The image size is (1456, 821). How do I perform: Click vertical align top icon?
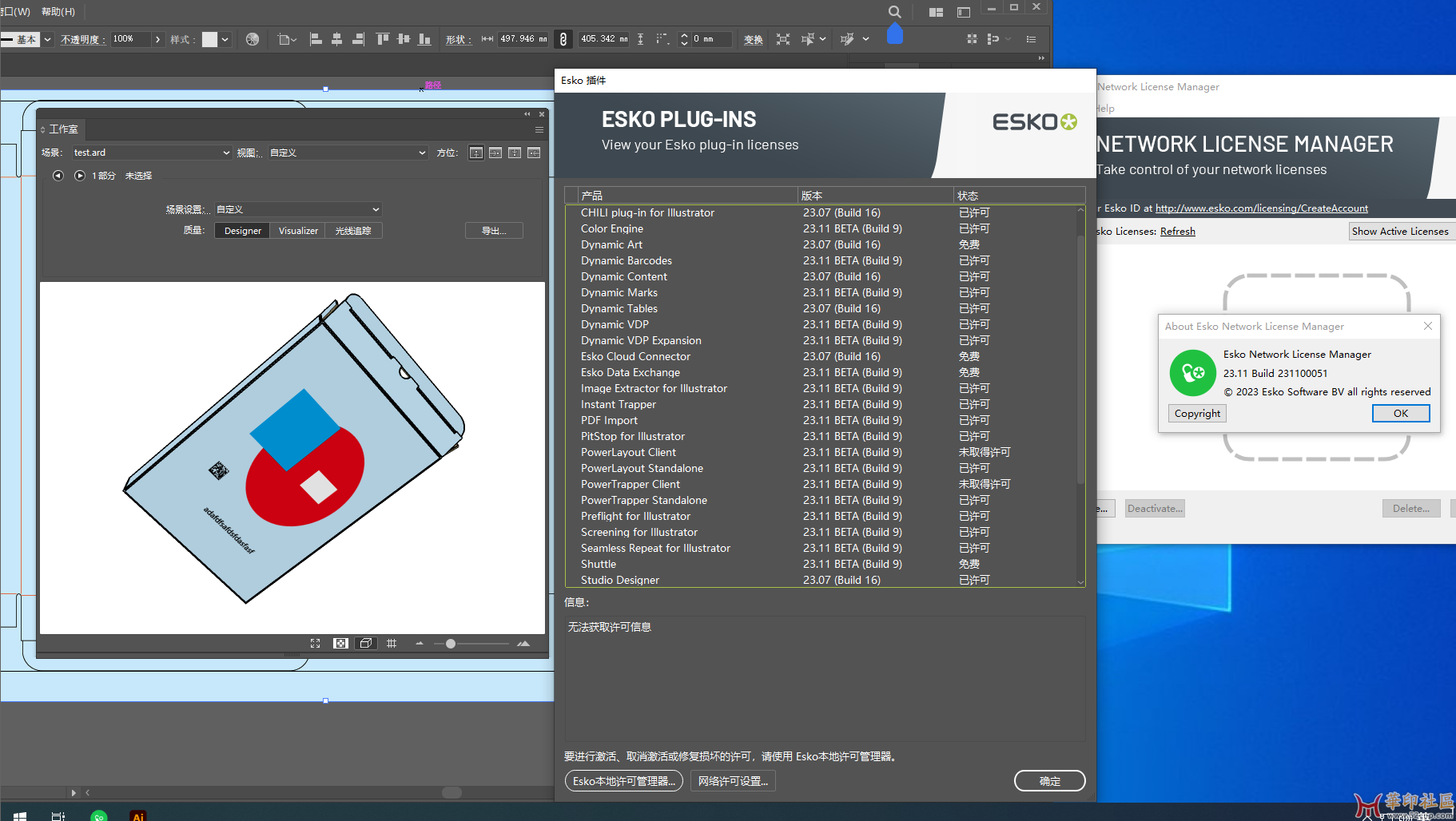[x=383, y=39]
